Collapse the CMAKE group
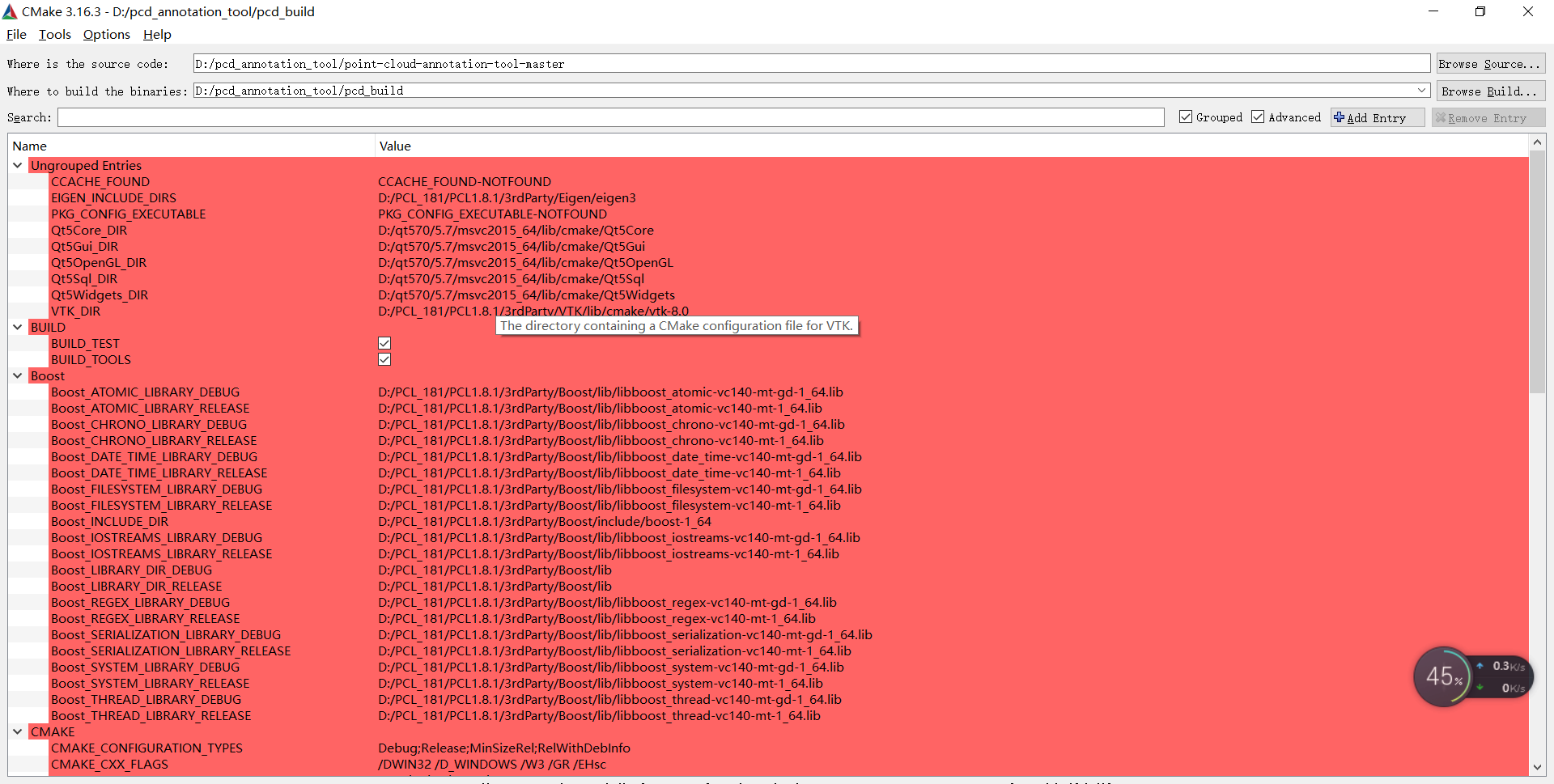 [17, 731]
